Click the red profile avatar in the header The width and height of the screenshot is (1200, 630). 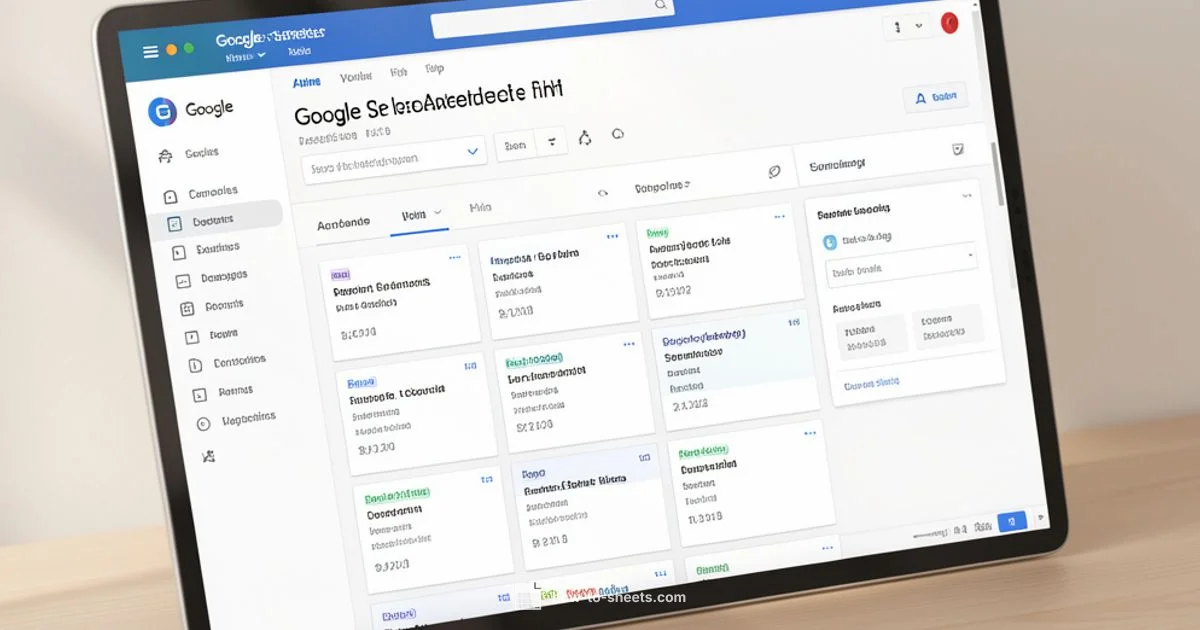(x=950, y=23)
